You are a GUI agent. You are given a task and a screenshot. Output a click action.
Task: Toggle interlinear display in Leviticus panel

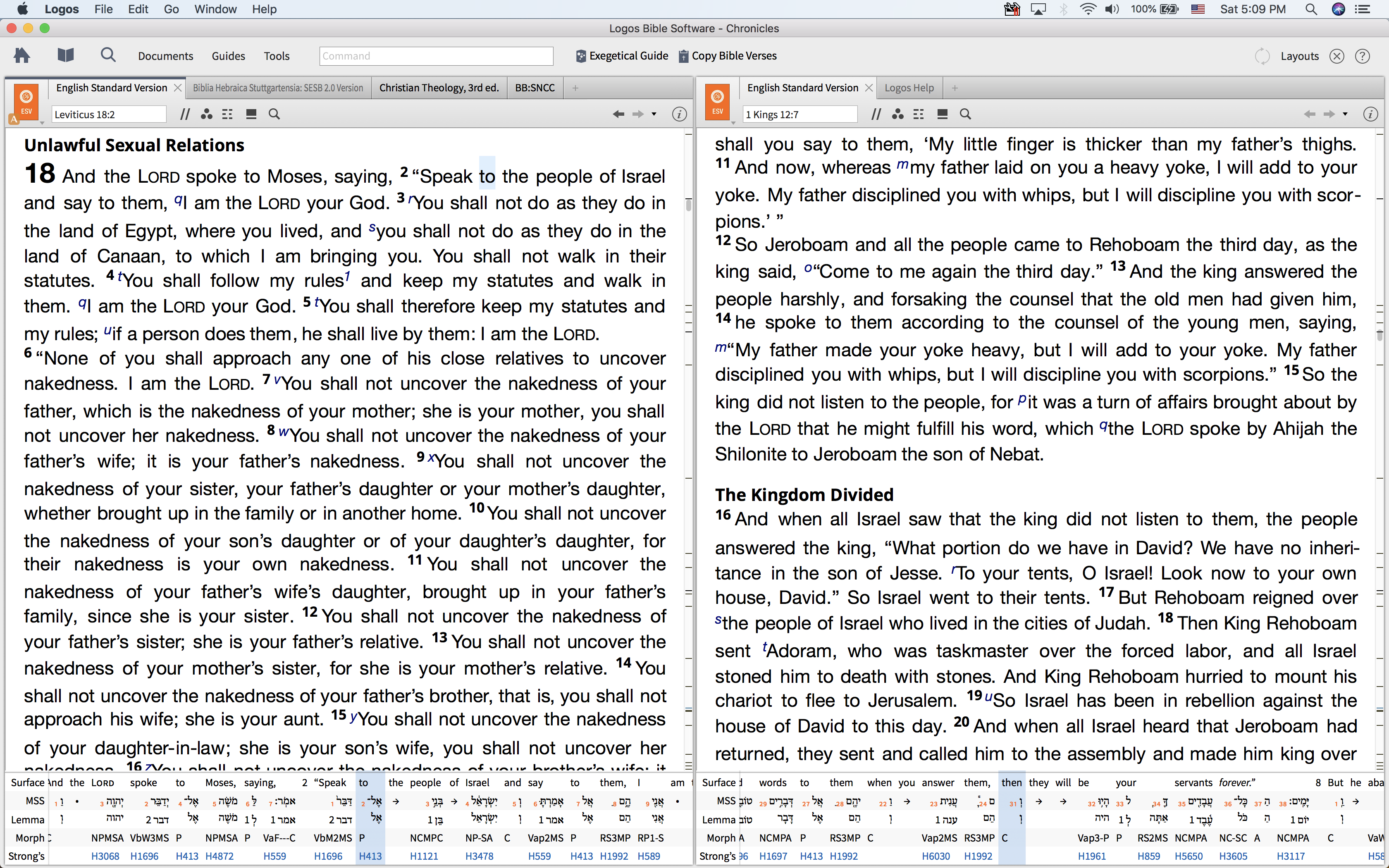228,114
